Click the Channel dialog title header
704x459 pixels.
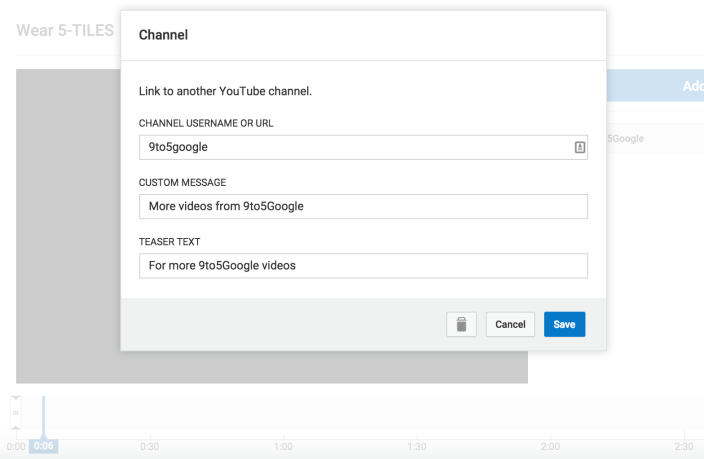163,35
